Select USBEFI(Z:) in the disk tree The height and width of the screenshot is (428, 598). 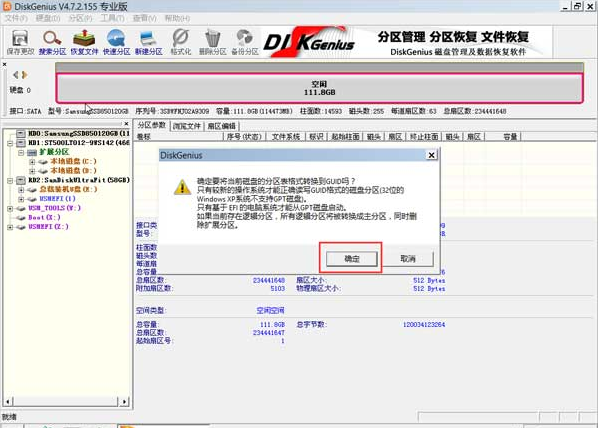48,227
